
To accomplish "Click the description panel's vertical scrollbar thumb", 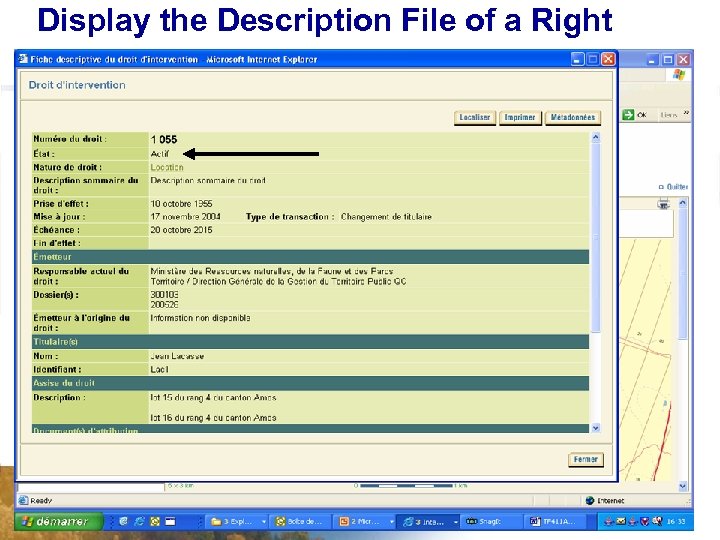I will tap(596, 236).
